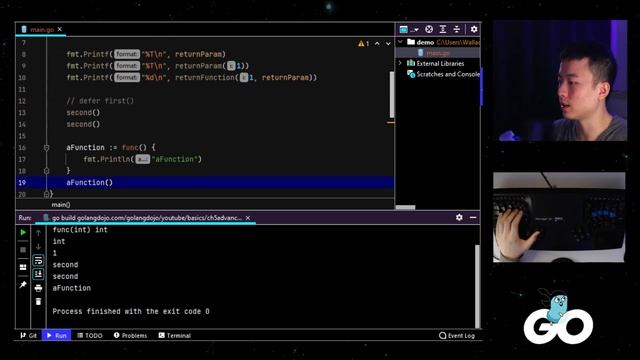Open the TODO tool window
This screenshot has height=360, width=640.
coord(90,335)
